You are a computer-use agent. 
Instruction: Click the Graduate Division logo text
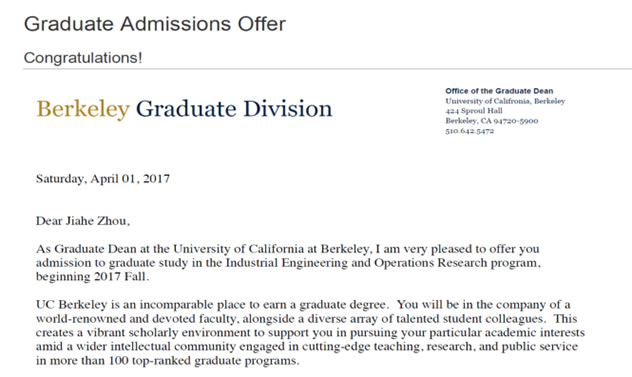(x=234, y=109)
